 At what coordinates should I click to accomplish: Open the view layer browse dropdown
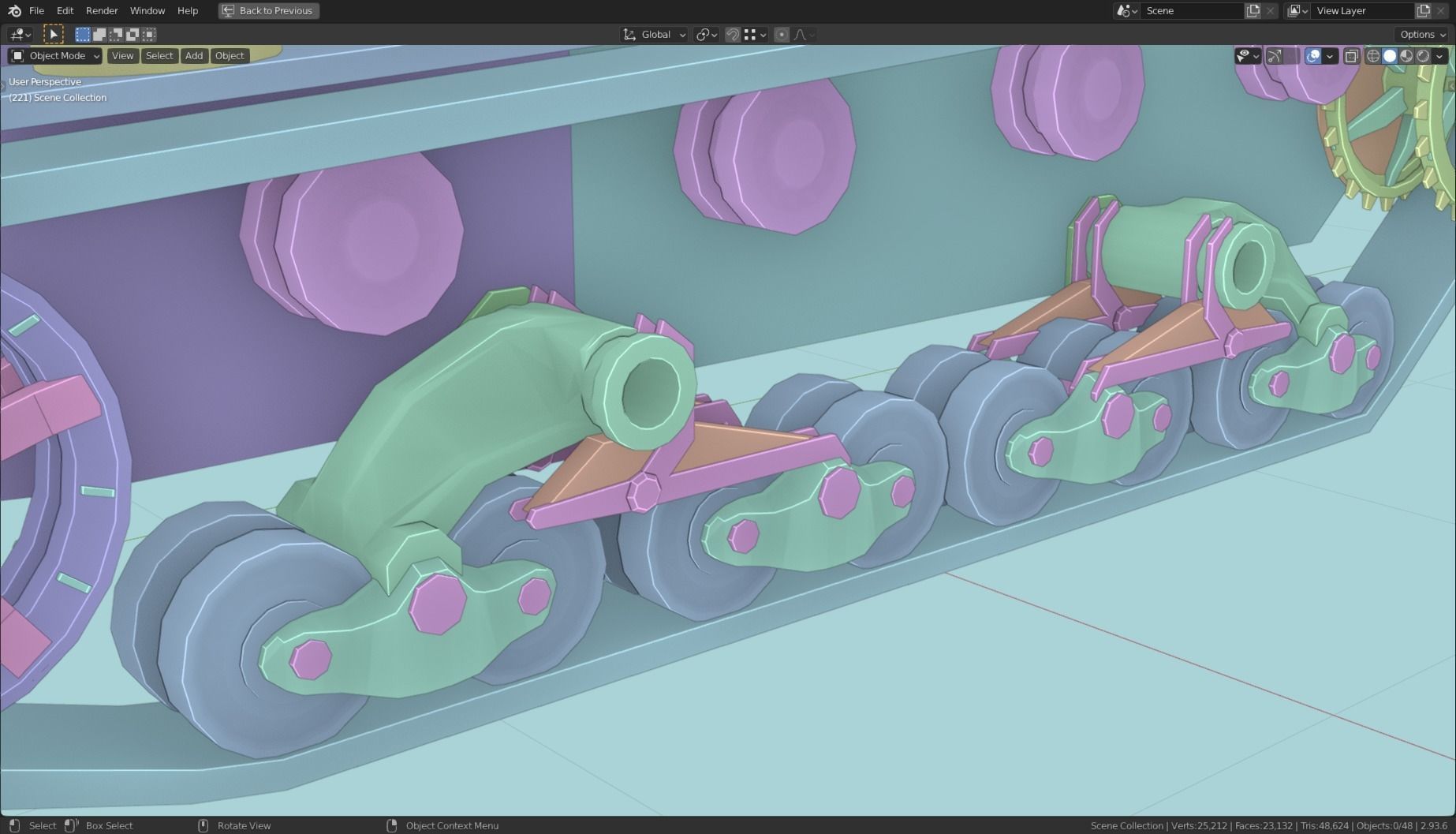(1297, 10)
